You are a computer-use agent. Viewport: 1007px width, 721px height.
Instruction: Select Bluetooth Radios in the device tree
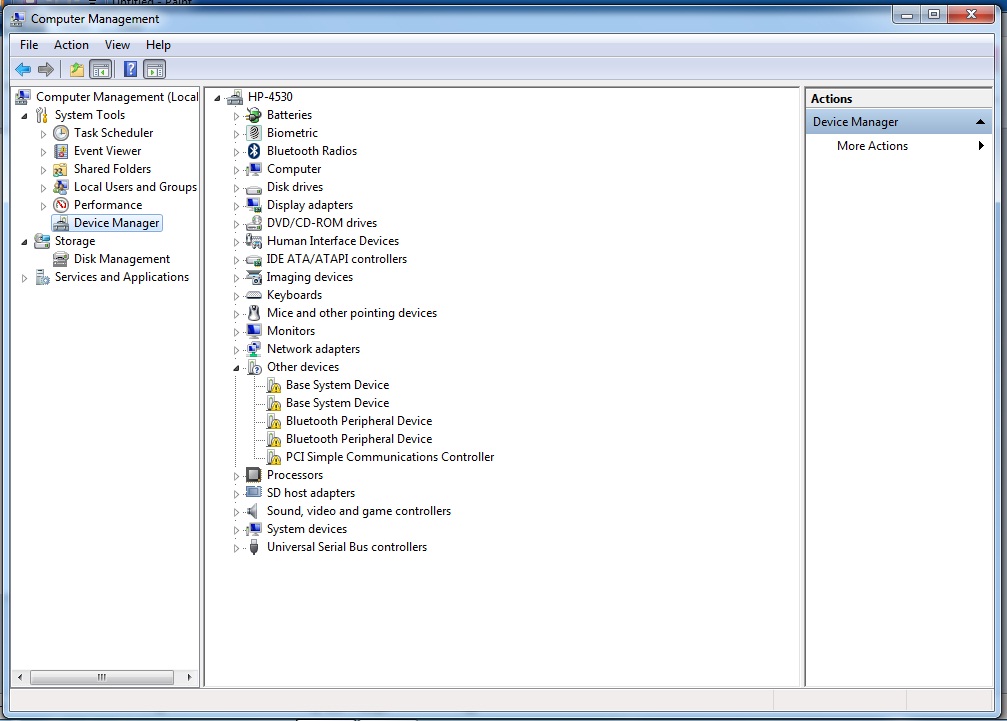310,150
